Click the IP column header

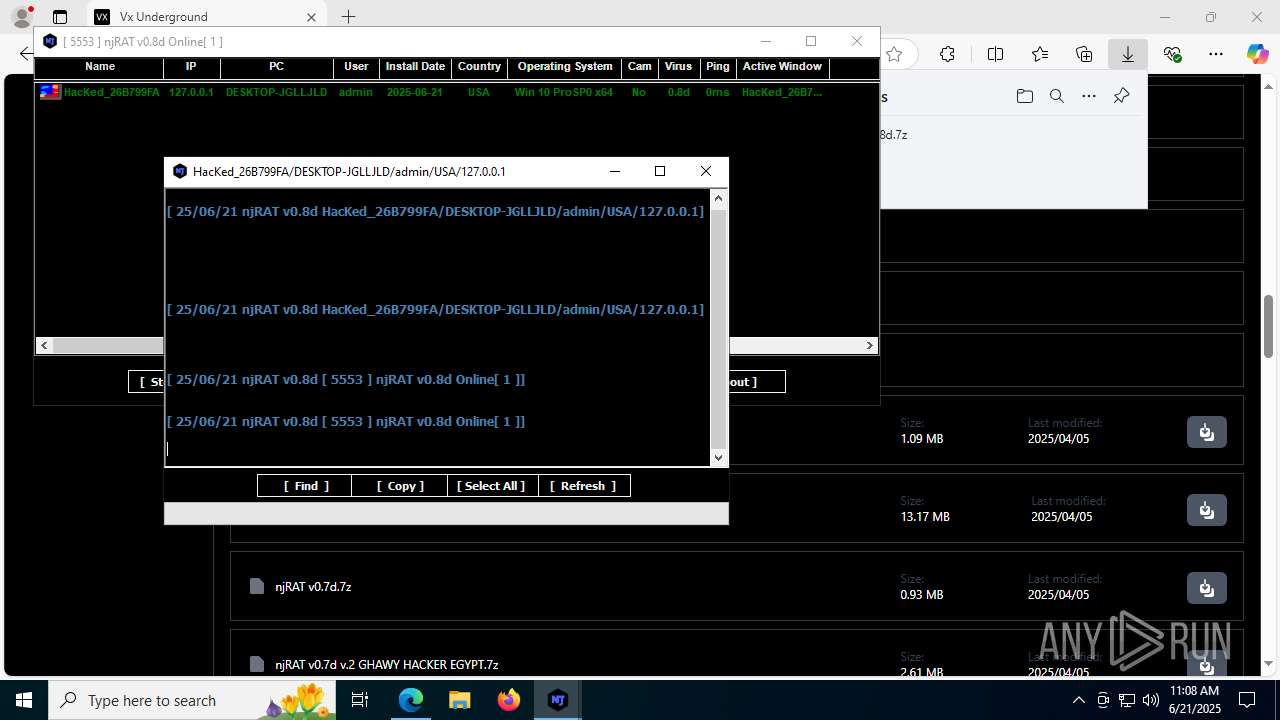tap(191, 67)
